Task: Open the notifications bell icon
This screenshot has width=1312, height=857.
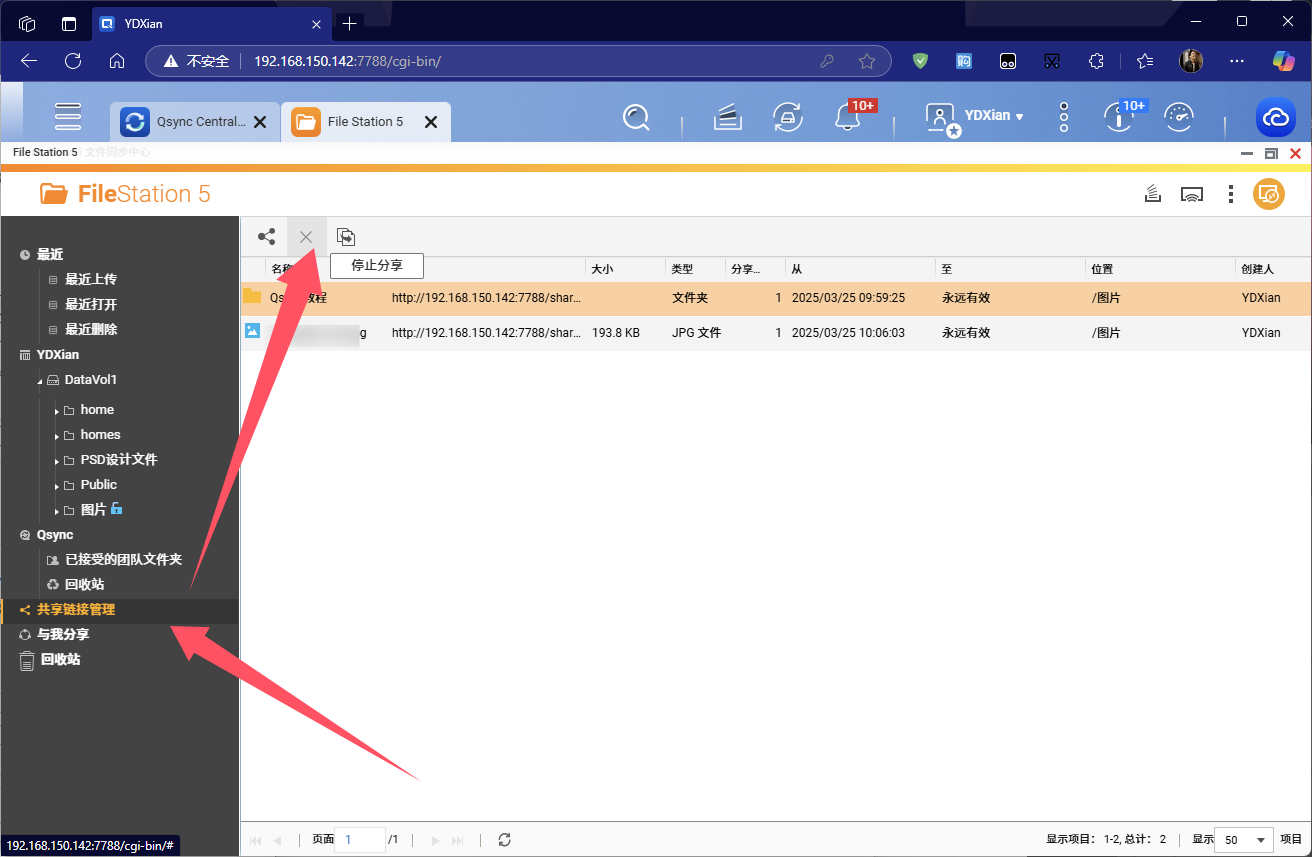Action: click(847, 118)
